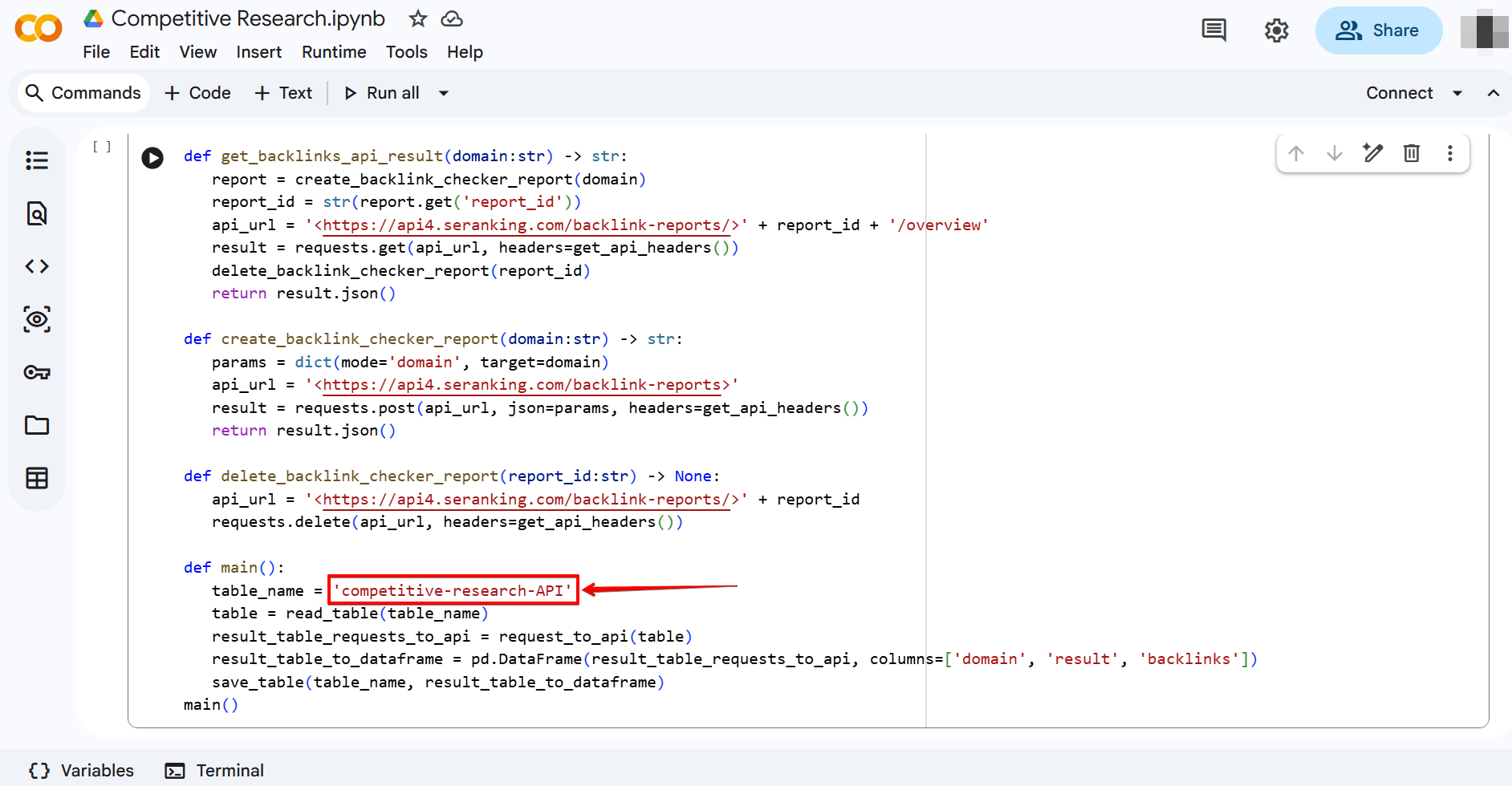Open the Secrets key icon
This screenshot has width=1512, height=786.
(37, 372)
